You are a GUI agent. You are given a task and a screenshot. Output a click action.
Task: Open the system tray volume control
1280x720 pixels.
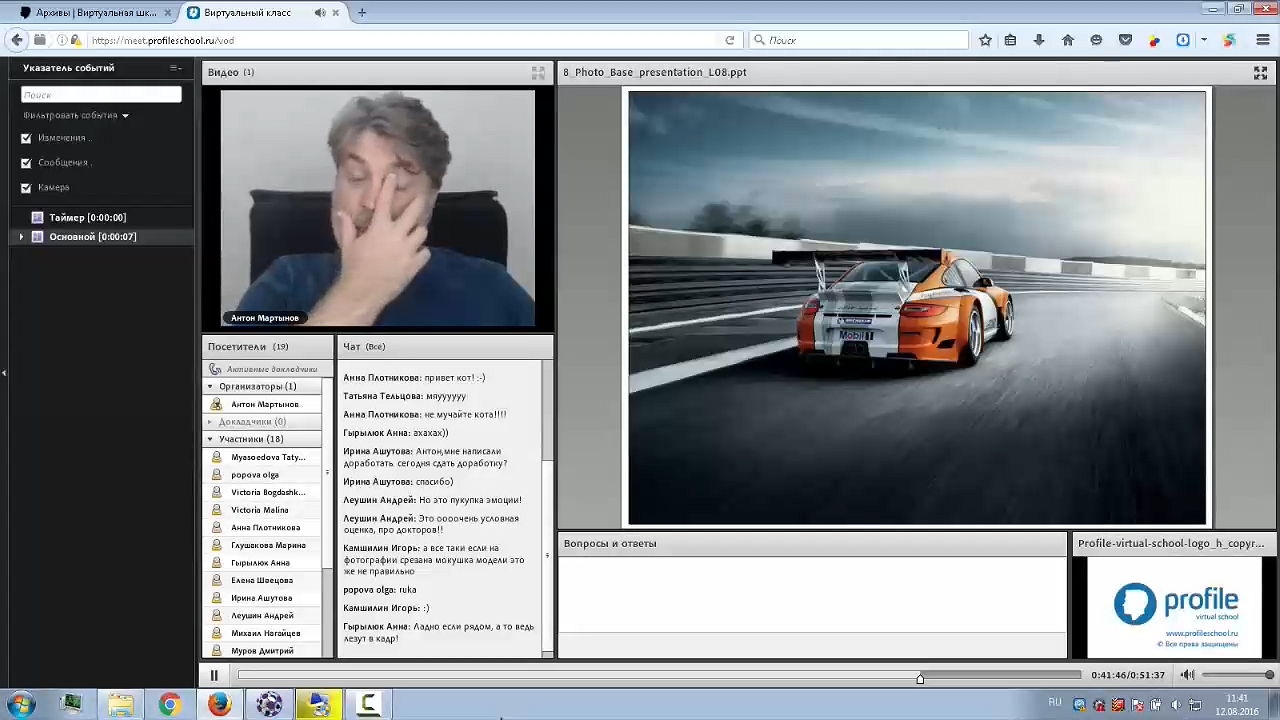click(1176, 705)
